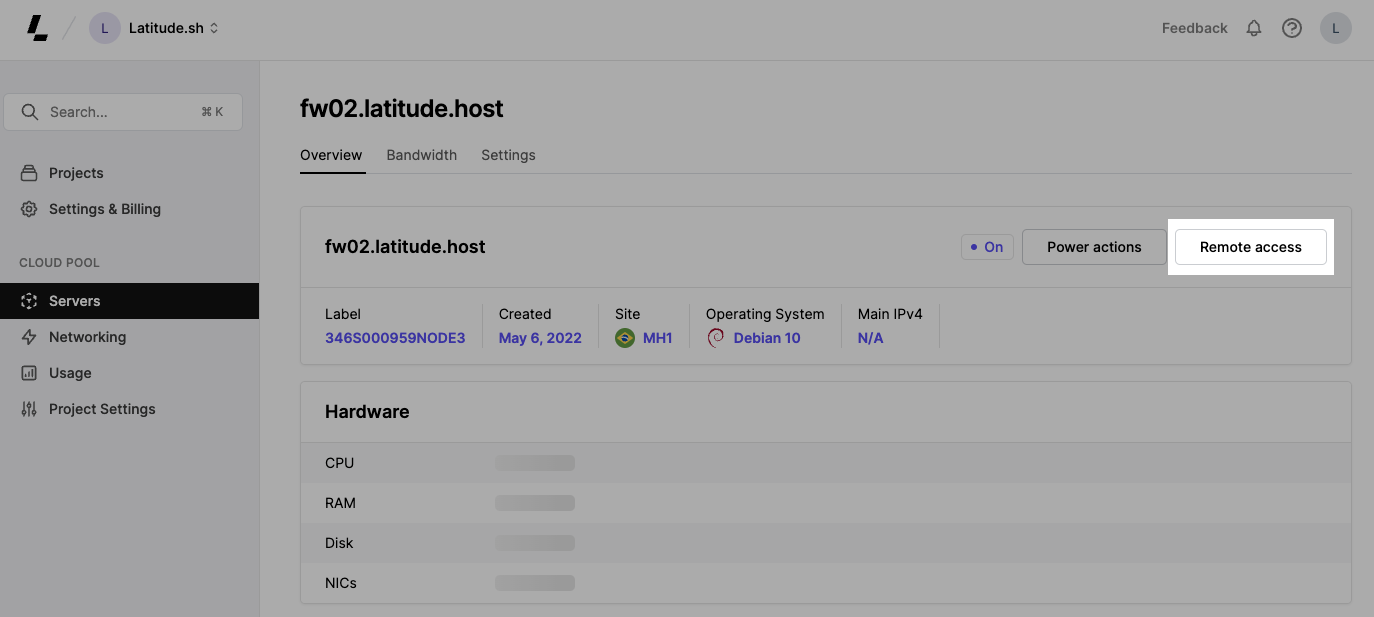
Task: Open the help question mark icon
Action: 1292,28
